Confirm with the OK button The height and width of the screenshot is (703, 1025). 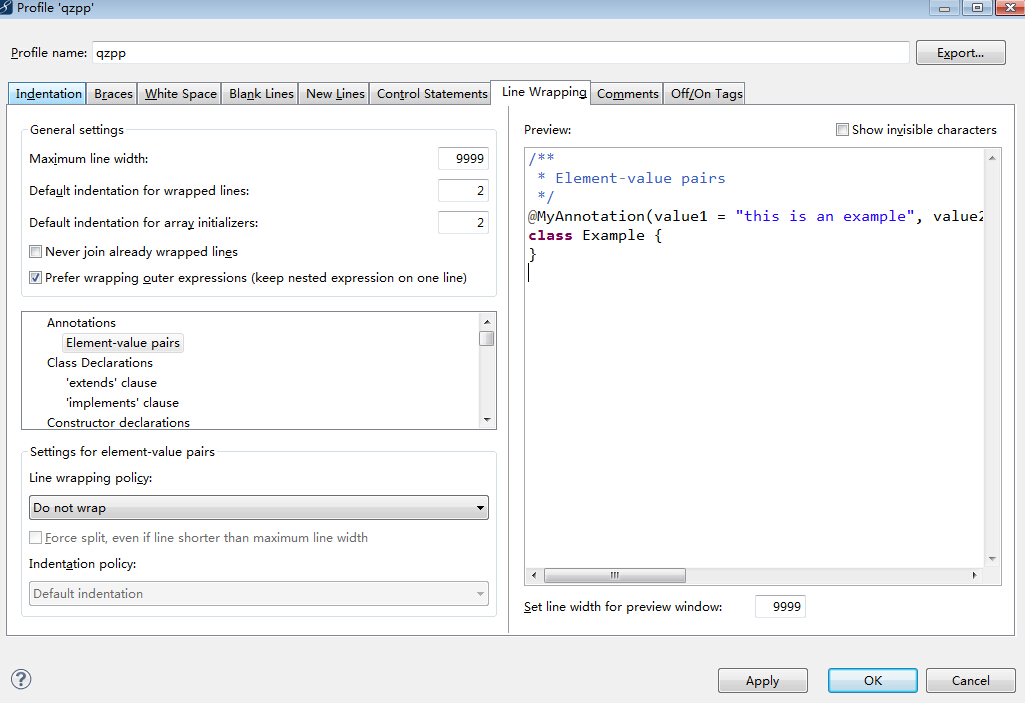pos(872,681)
